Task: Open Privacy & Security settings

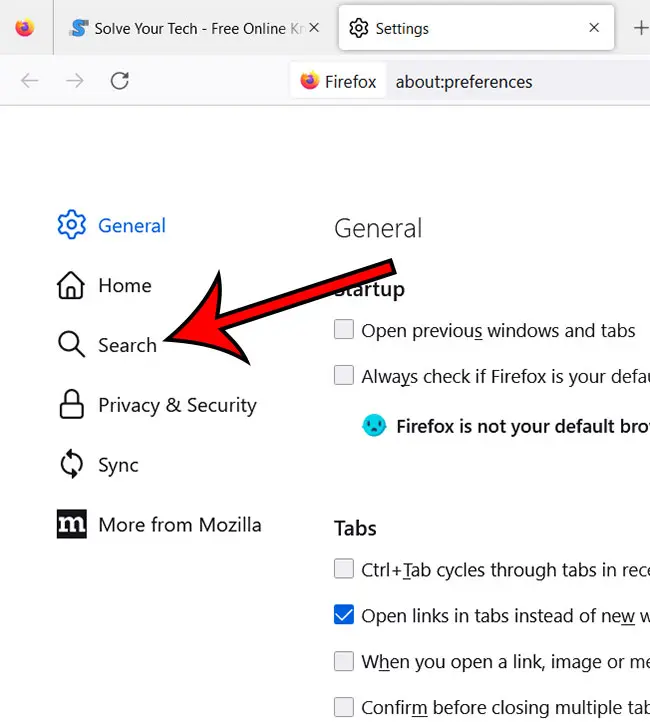Action: coord(177,405)
